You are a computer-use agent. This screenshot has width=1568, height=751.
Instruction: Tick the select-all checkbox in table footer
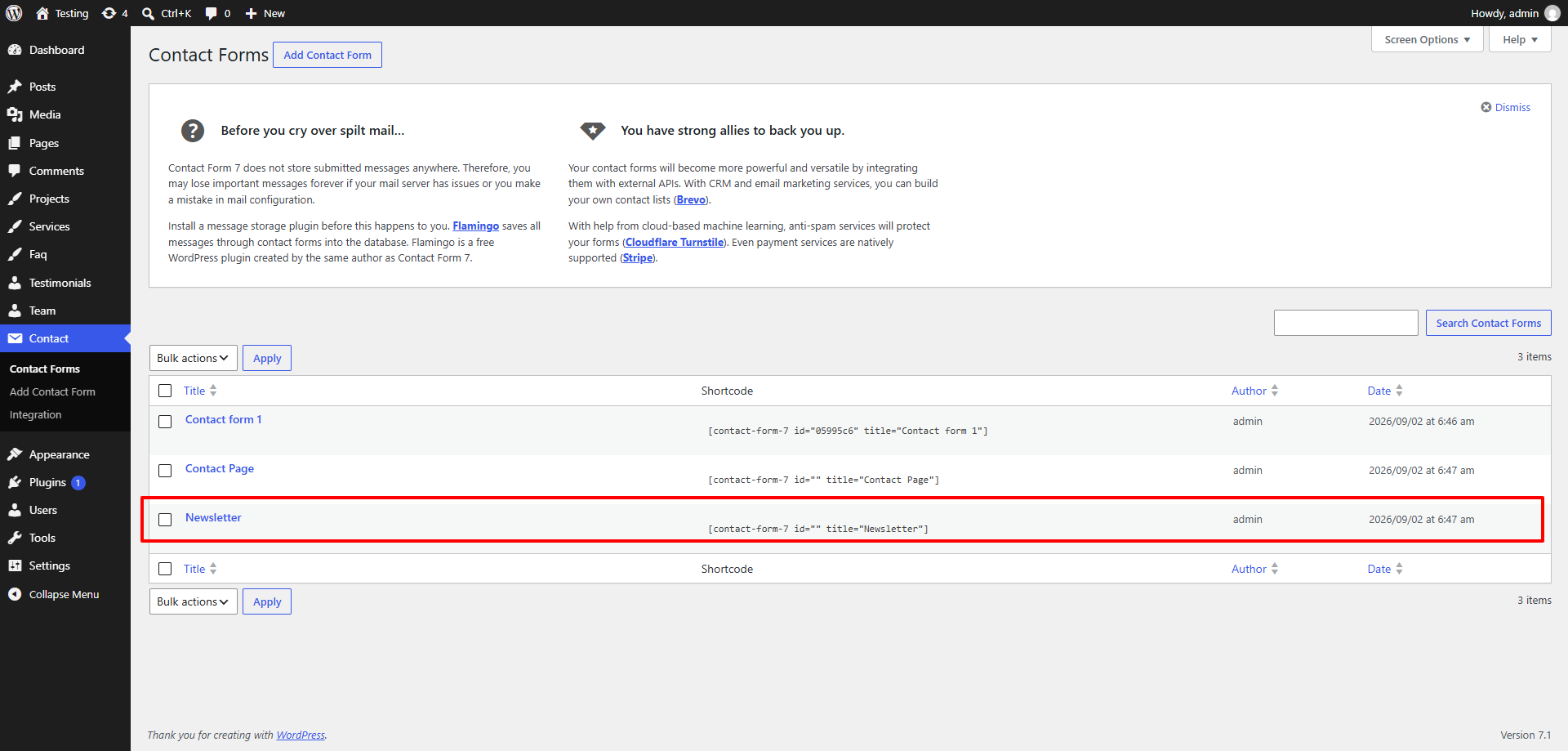point(165,569)
